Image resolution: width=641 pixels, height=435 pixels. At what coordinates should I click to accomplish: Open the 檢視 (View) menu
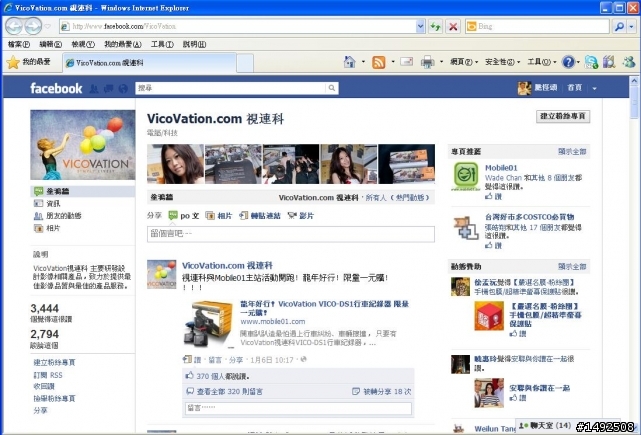83,44
